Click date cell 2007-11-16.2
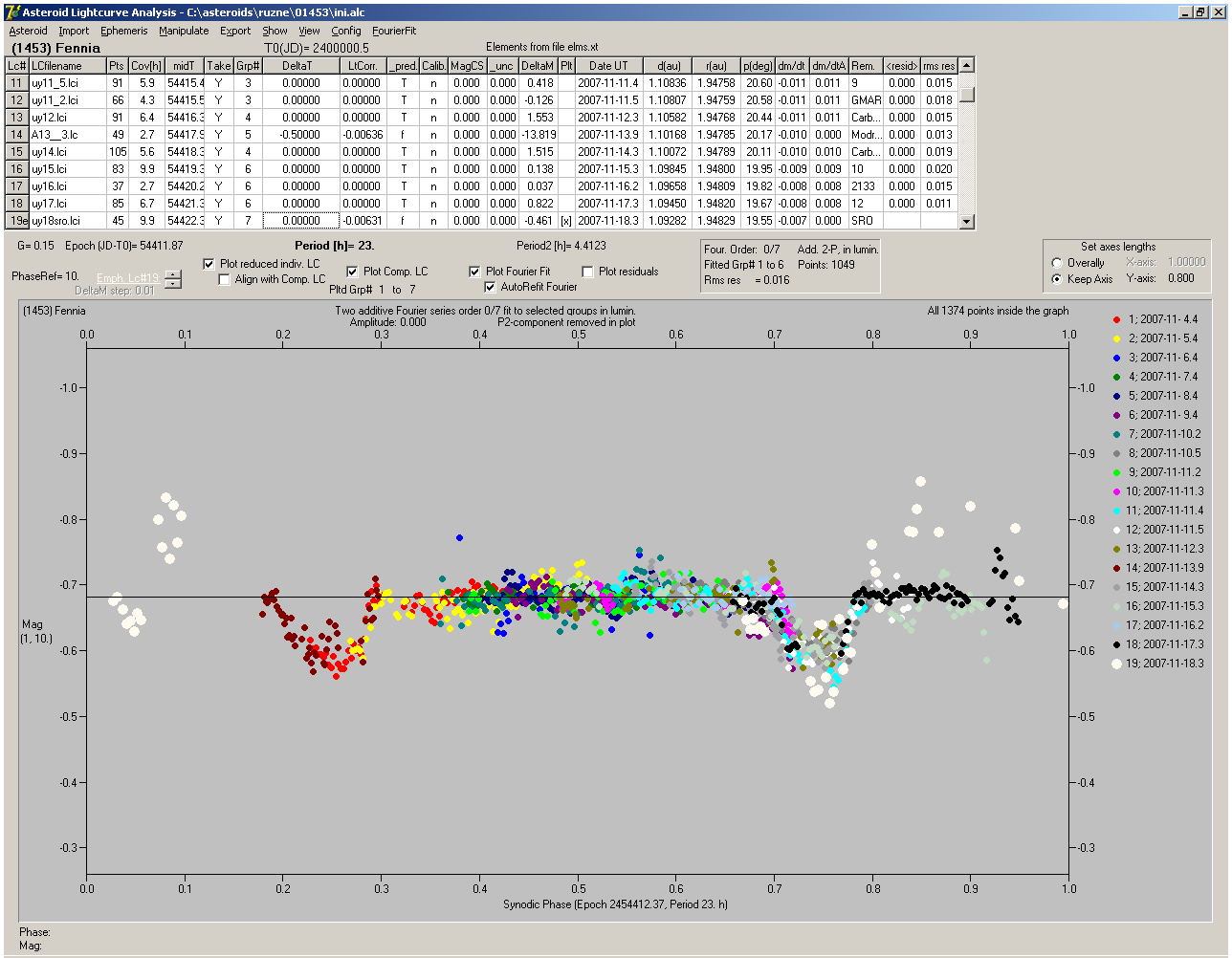This screenshot has height=958, width=1232. pos(608,186)
